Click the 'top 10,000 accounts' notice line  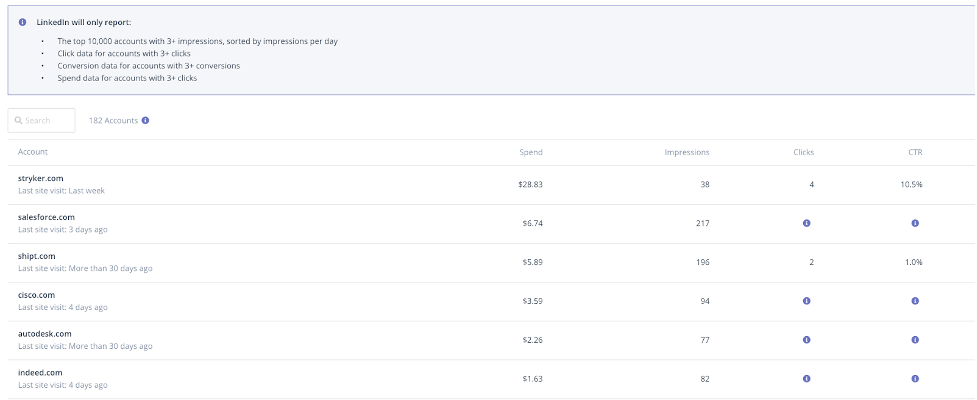coord(198,41)
